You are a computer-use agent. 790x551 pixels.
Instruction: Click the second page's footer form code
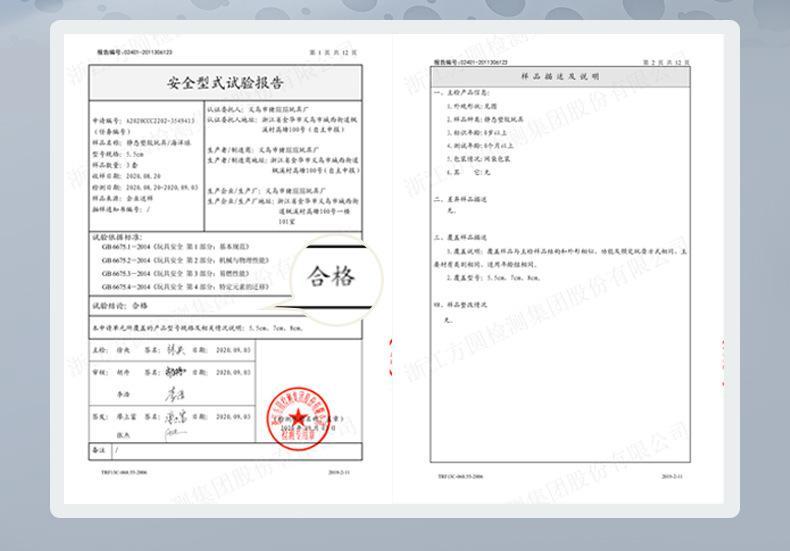(x=460, y=476)
